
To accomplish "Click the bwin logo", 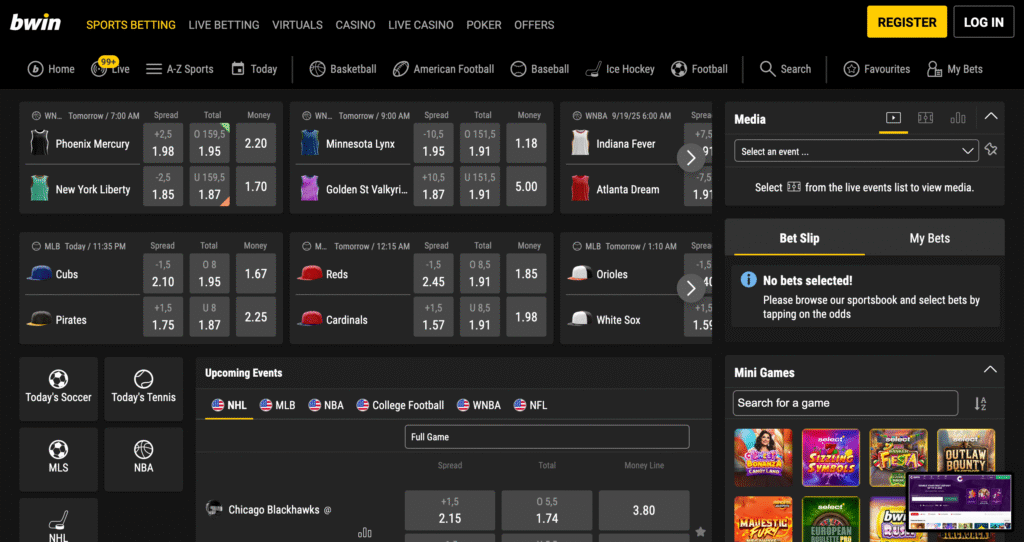I will pyautogui.click(x=35, y=23).
